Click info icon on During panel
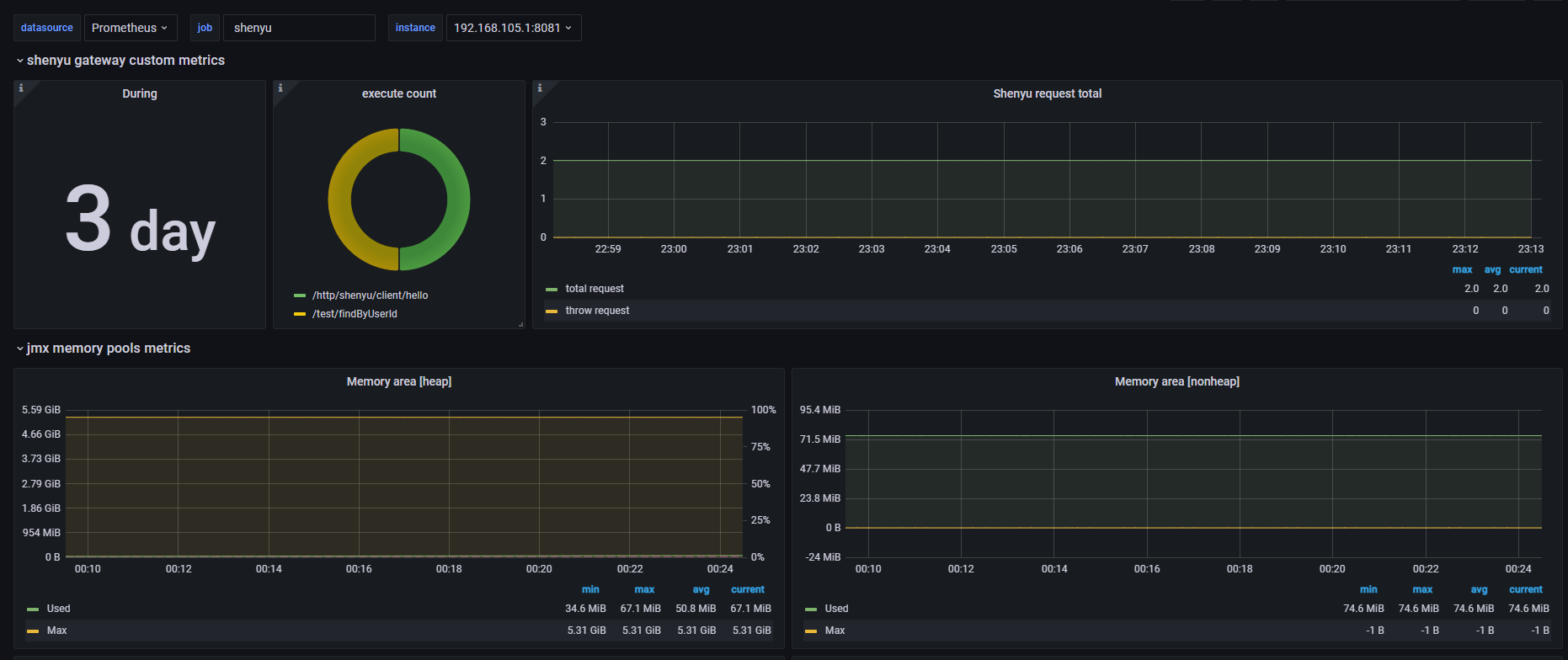The image size is (1568, 660). pos(21,88)
